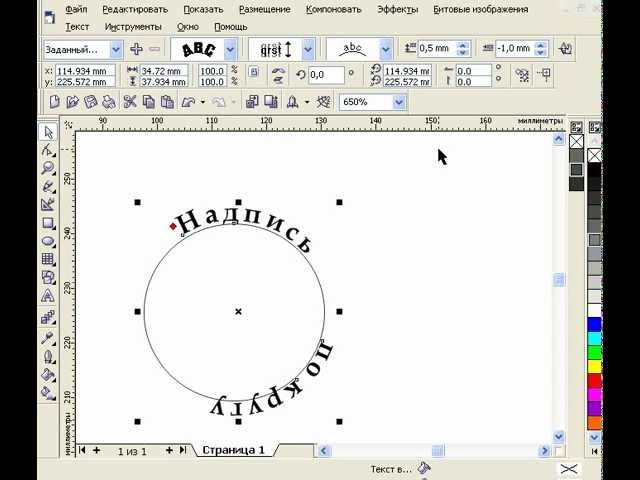Select the Pick arrow tool
Screen dimensions: 640x480
click(x=47, y=132)
